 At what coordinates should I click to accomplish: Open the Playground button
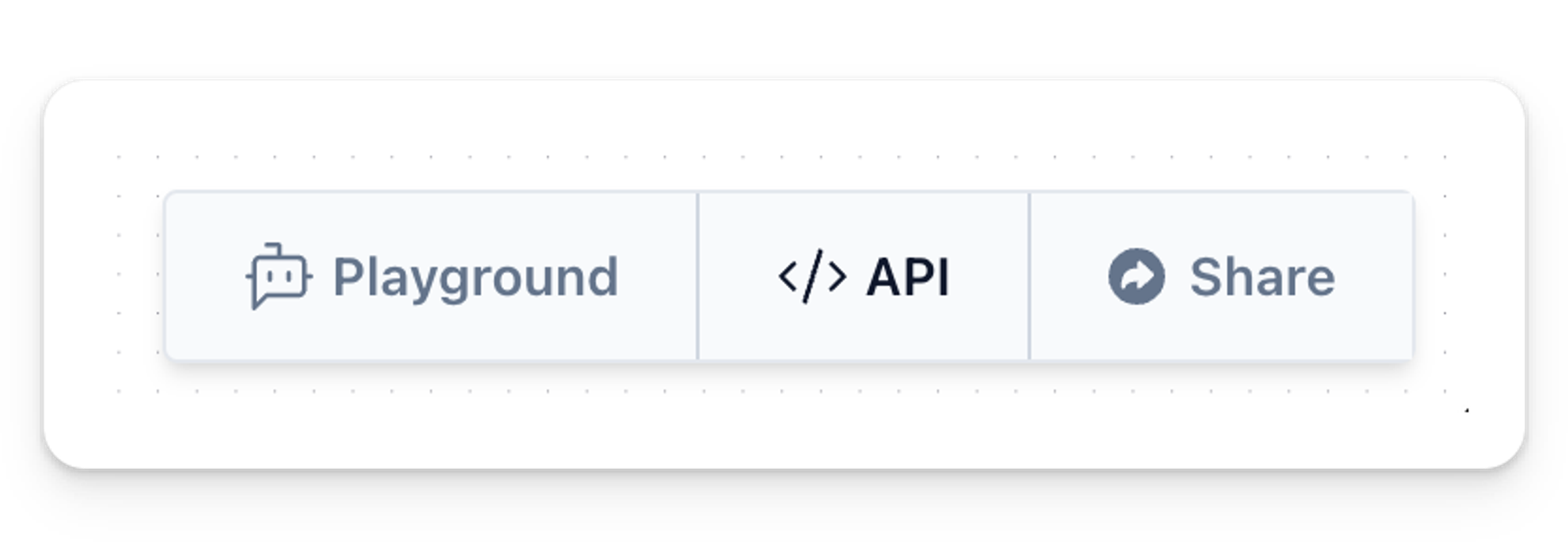[431, 276]
